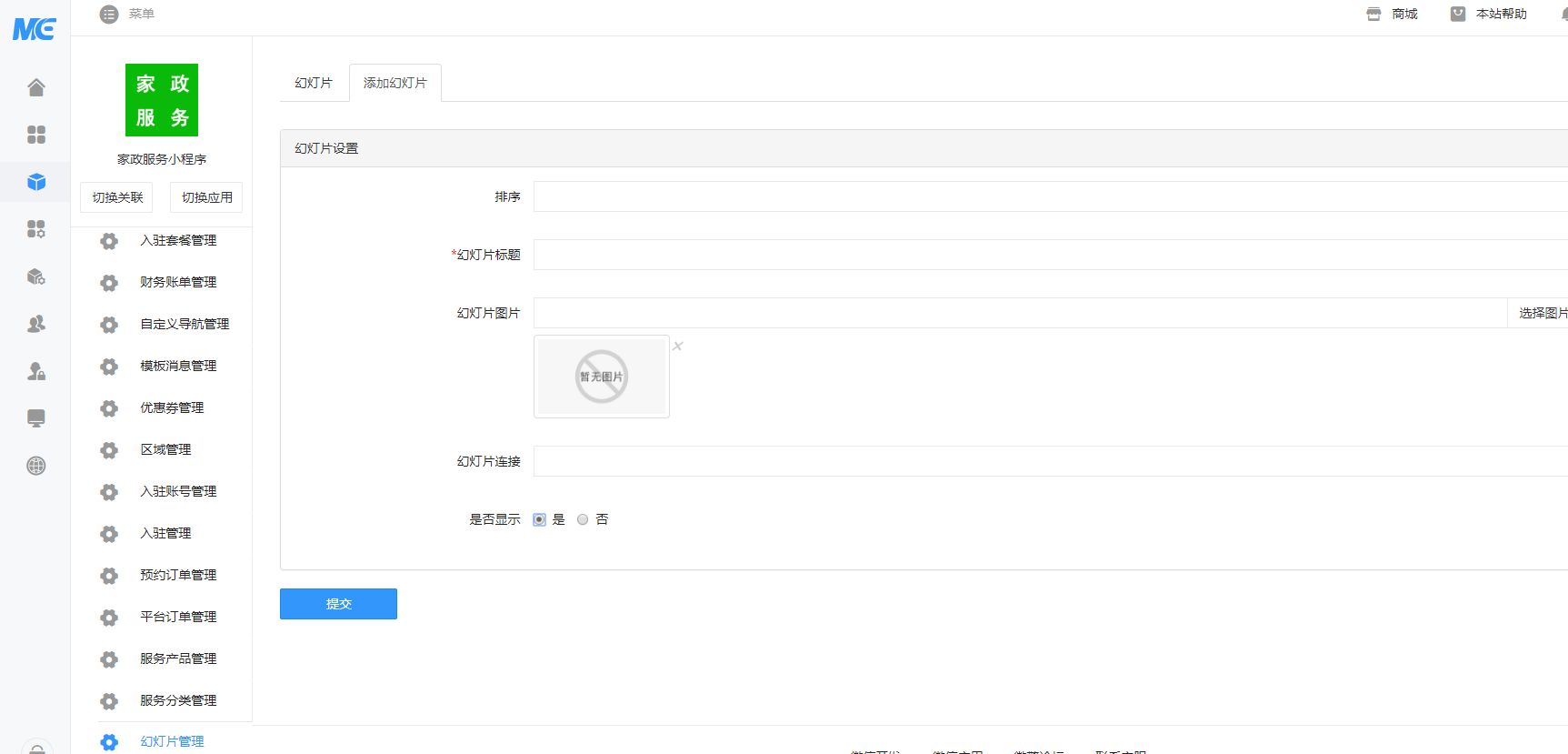This screenshot has width=1568, height=754.
Task: Toggle the menu list icon at top
Action: tap(109, 15)
